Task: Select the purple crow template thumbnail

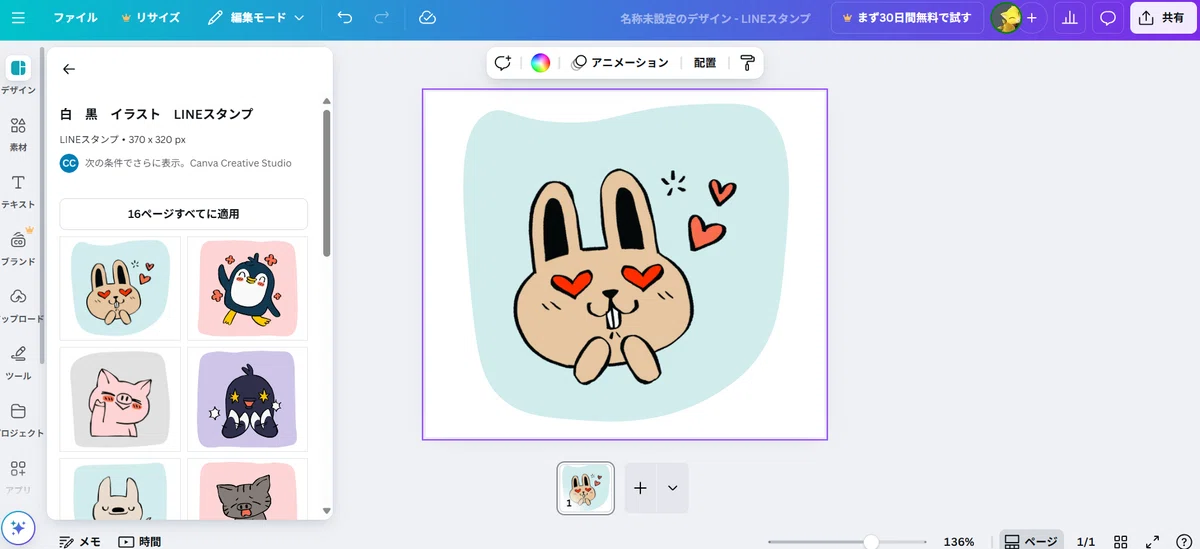Action: coord(247,399)
